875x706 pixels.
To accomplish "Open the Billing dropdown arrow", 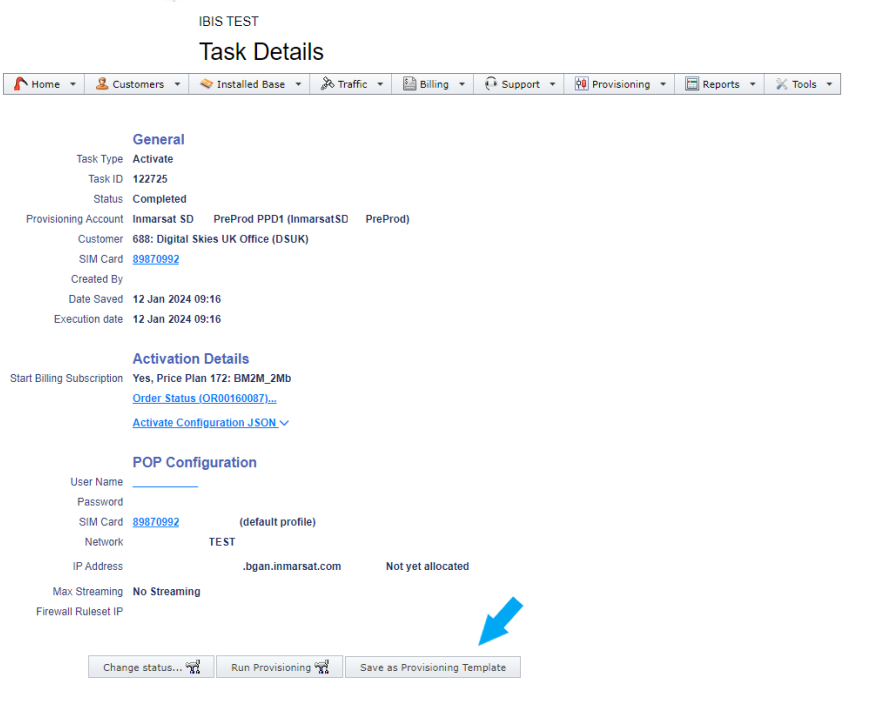I will click(462, 85).
